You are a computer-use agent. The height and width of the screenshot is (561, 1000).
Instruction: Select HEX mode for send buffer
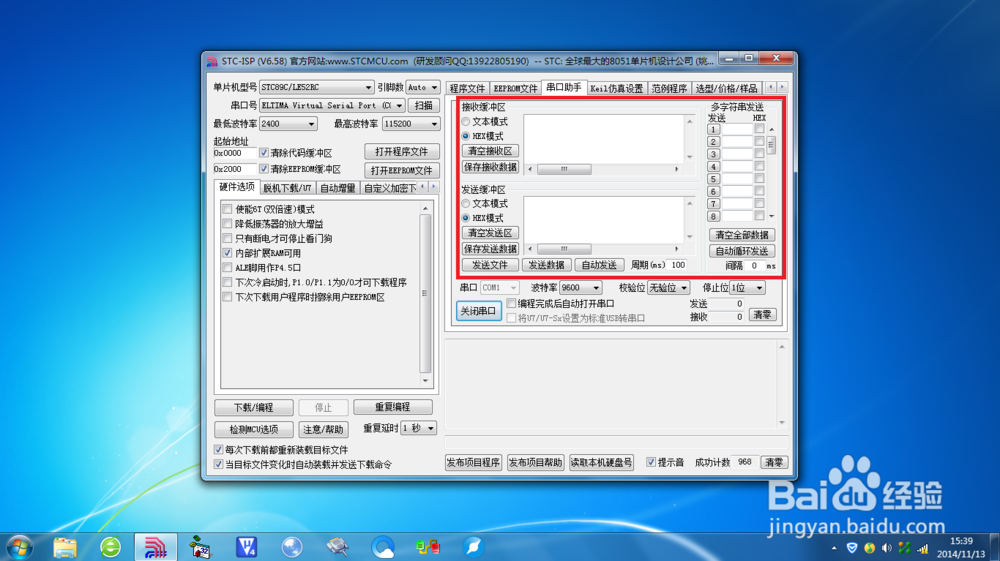[x=466, y=218]
